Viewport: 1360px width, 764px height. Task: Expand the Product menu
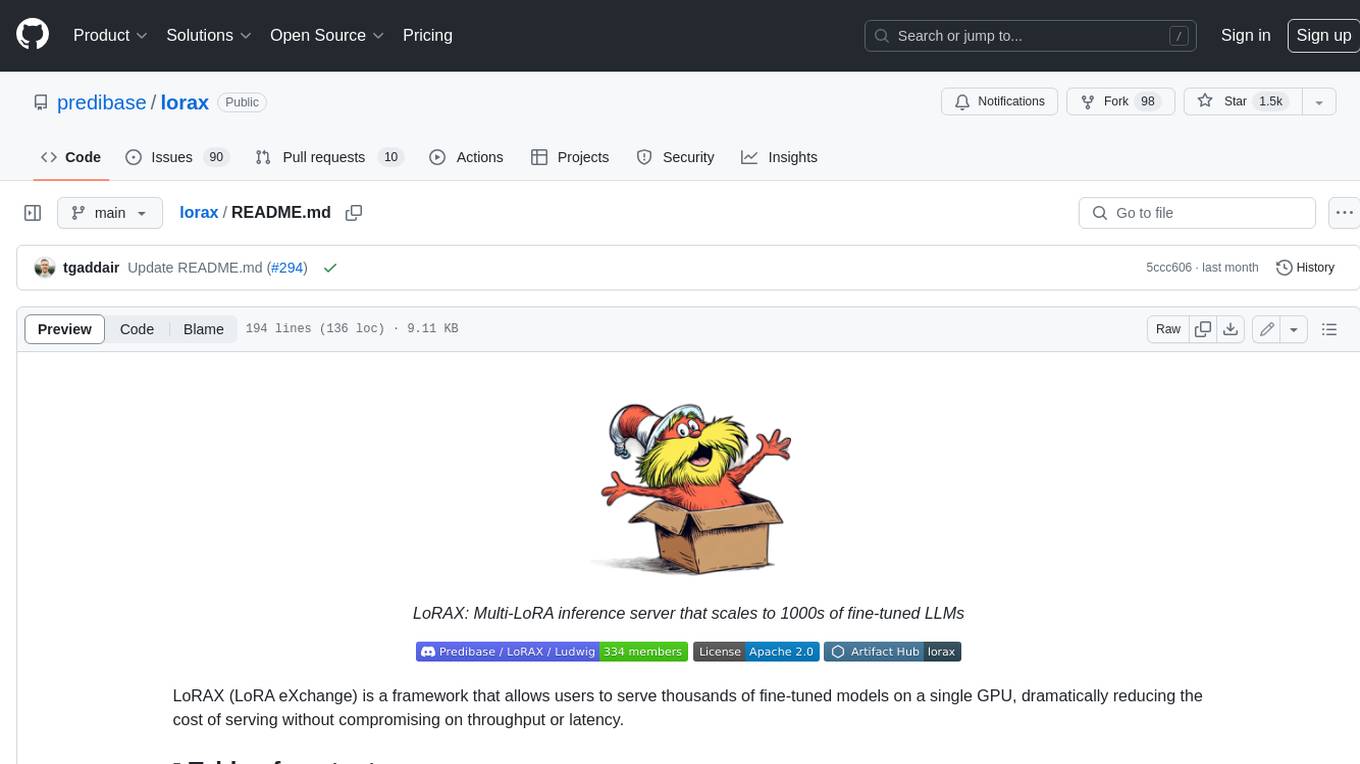point(110,35)
